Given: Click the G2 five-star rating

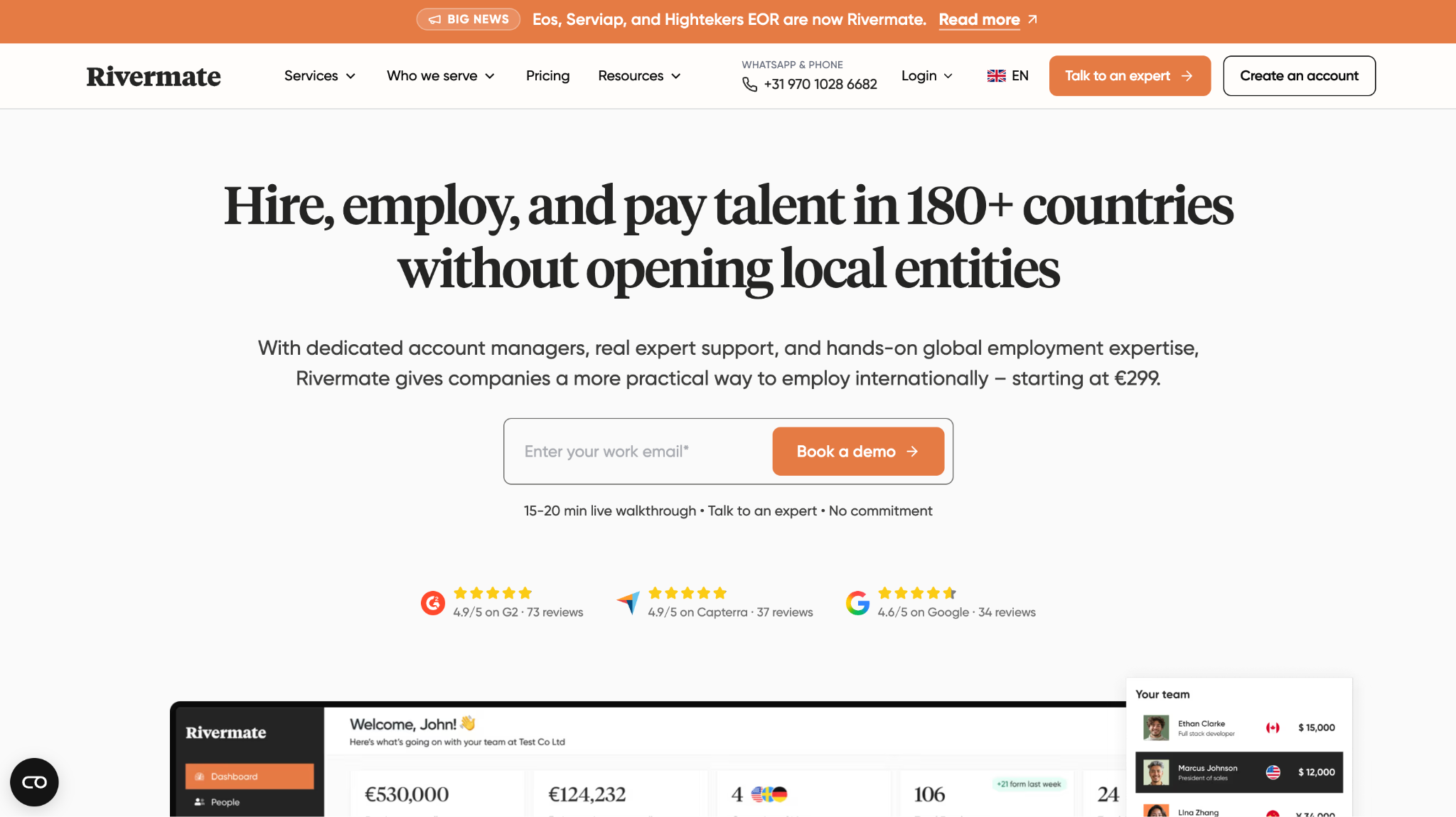Looking at the screenshot, I should [x=493, y=593].
